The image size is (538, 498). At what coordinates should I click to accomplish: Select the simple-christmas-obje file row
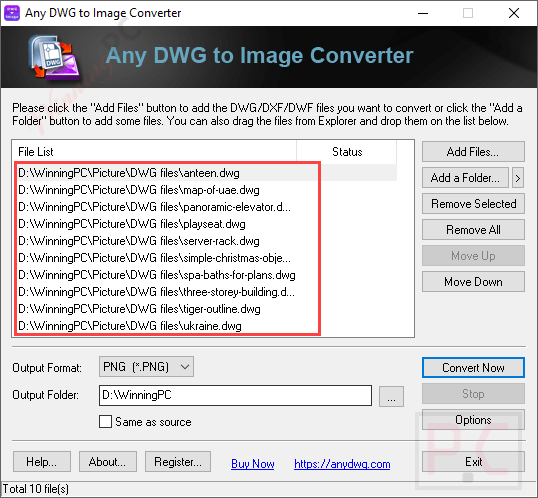[x=205, y=258]
